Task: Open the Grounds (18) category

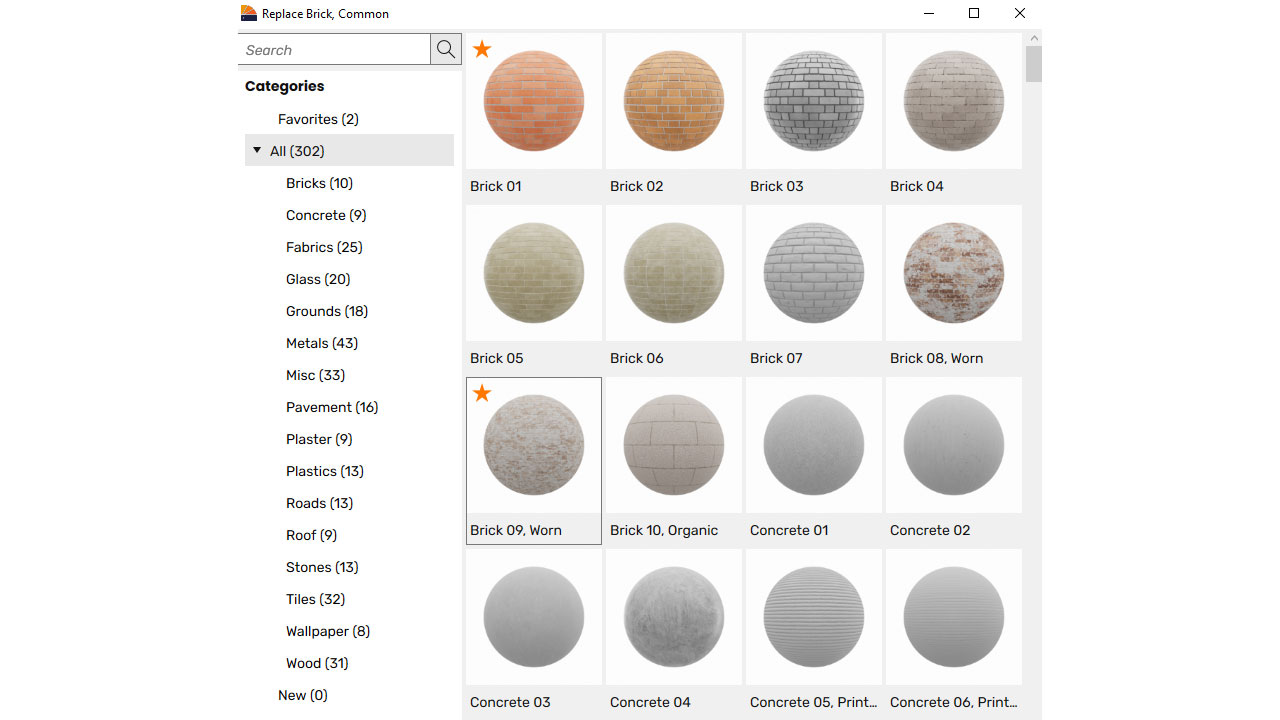Action: point(327,311)
